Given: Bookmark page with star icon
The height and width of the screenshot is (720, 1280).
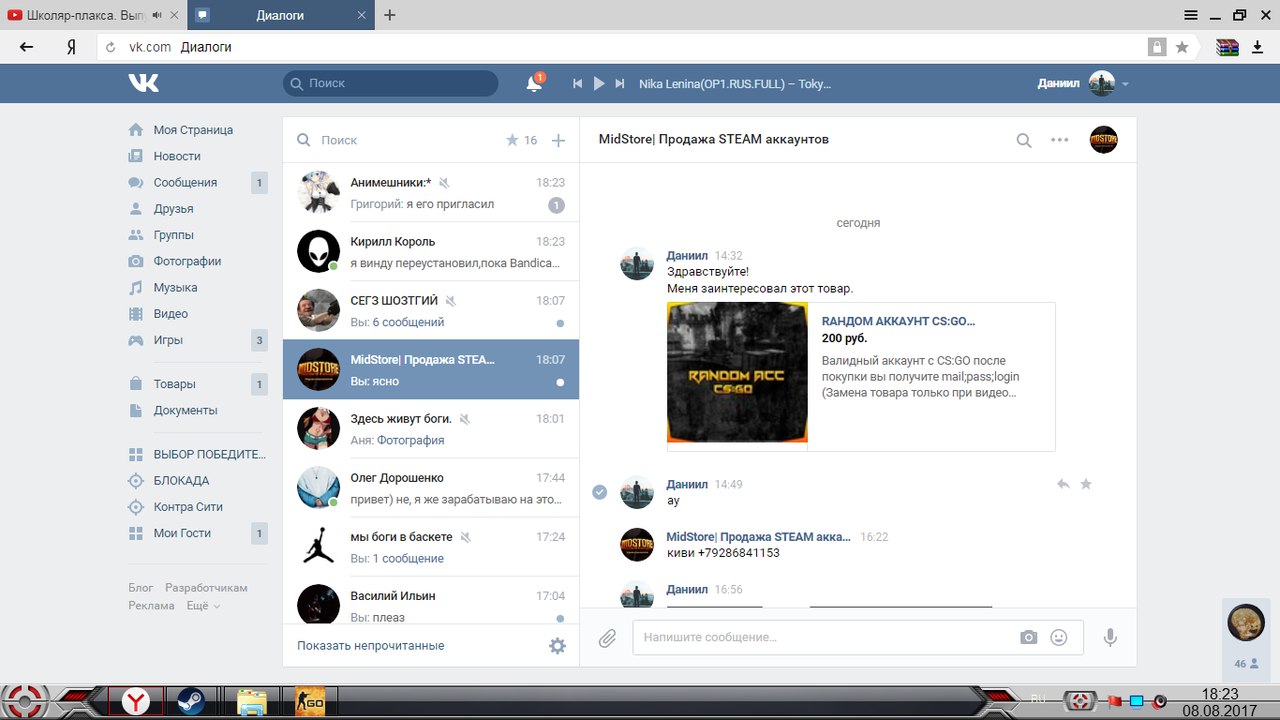Looking at the screenshot, I should [x=1182, y=47].
